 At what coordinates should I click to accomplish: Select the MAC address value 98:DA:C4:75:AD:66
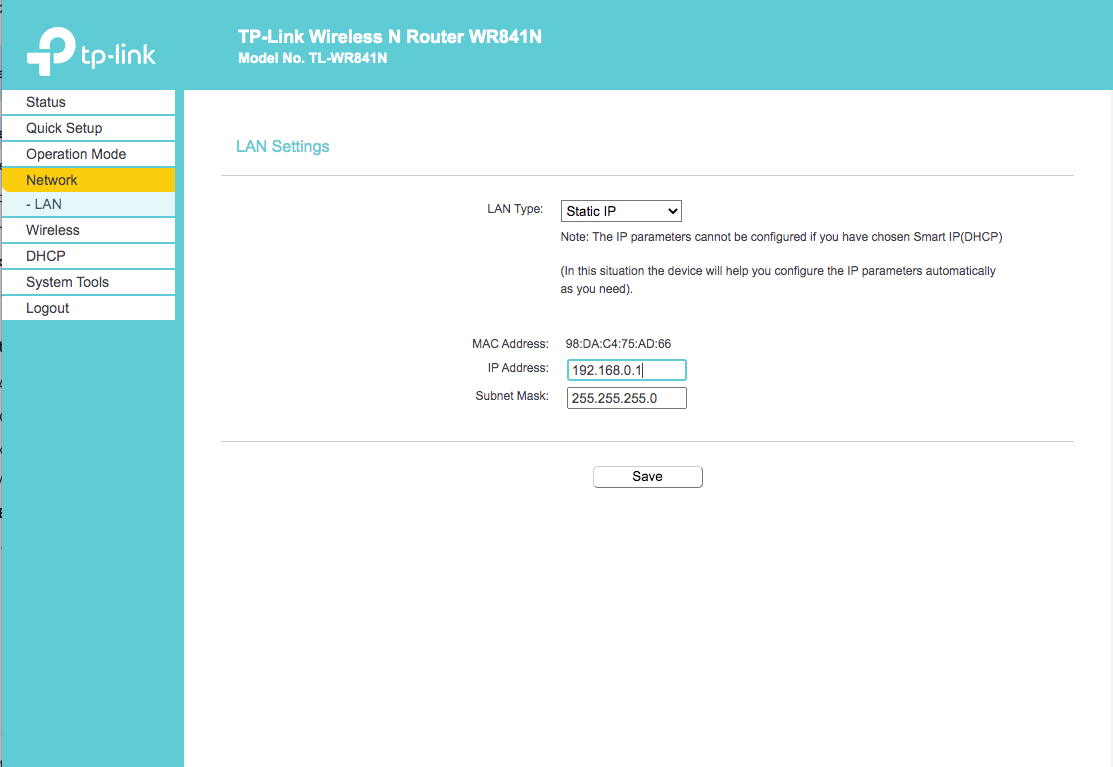(x=618, y=344)
